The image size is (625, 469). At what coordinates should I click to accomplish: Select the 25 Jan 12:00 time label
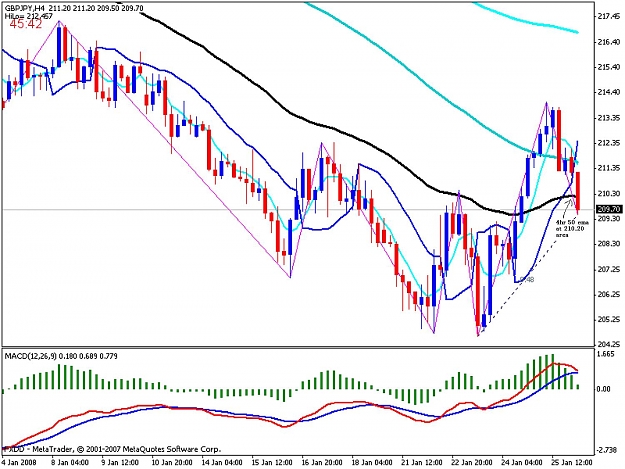pos(572,463)
